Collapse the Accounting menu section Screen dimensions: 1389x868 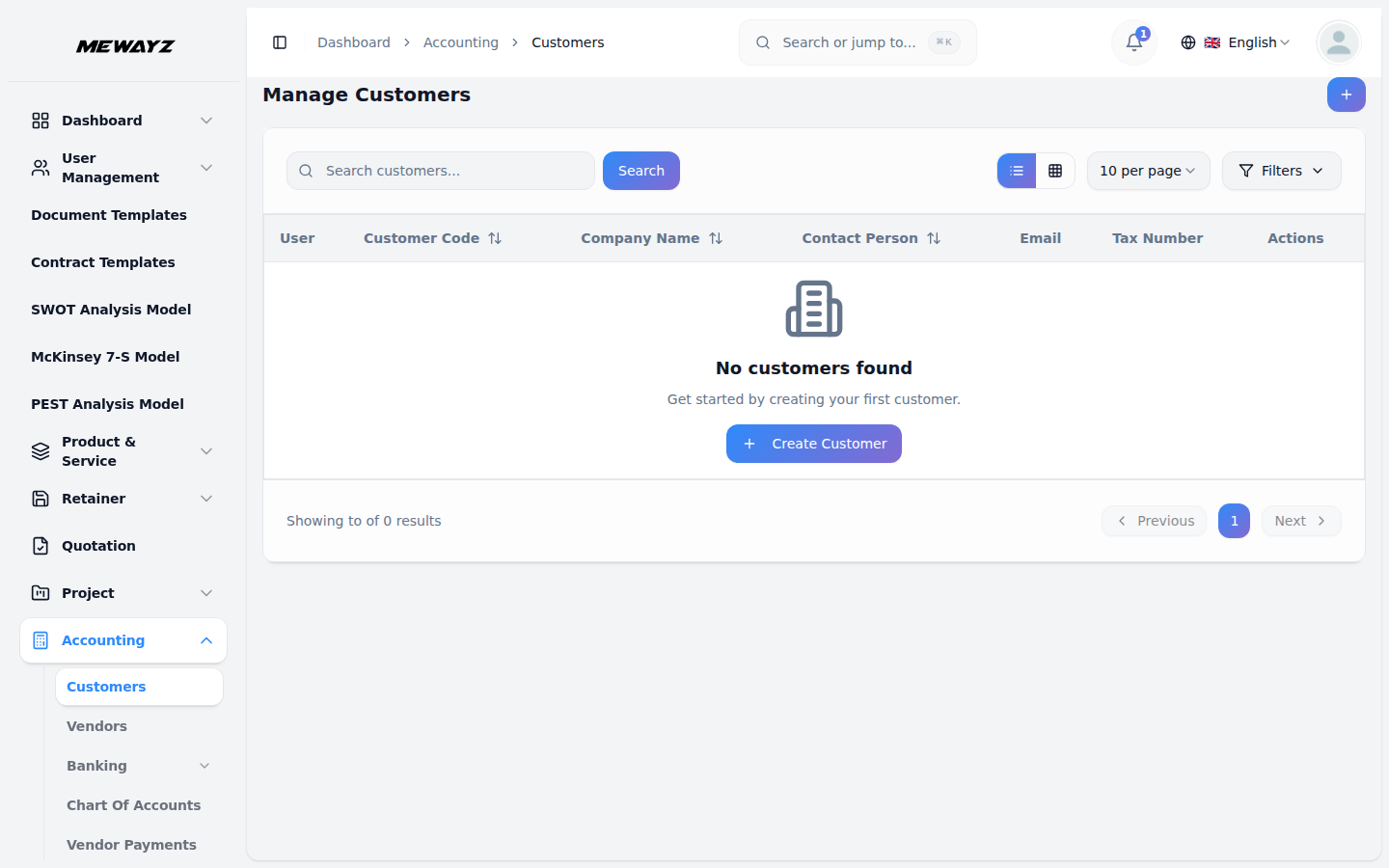(x=205, y=639)
